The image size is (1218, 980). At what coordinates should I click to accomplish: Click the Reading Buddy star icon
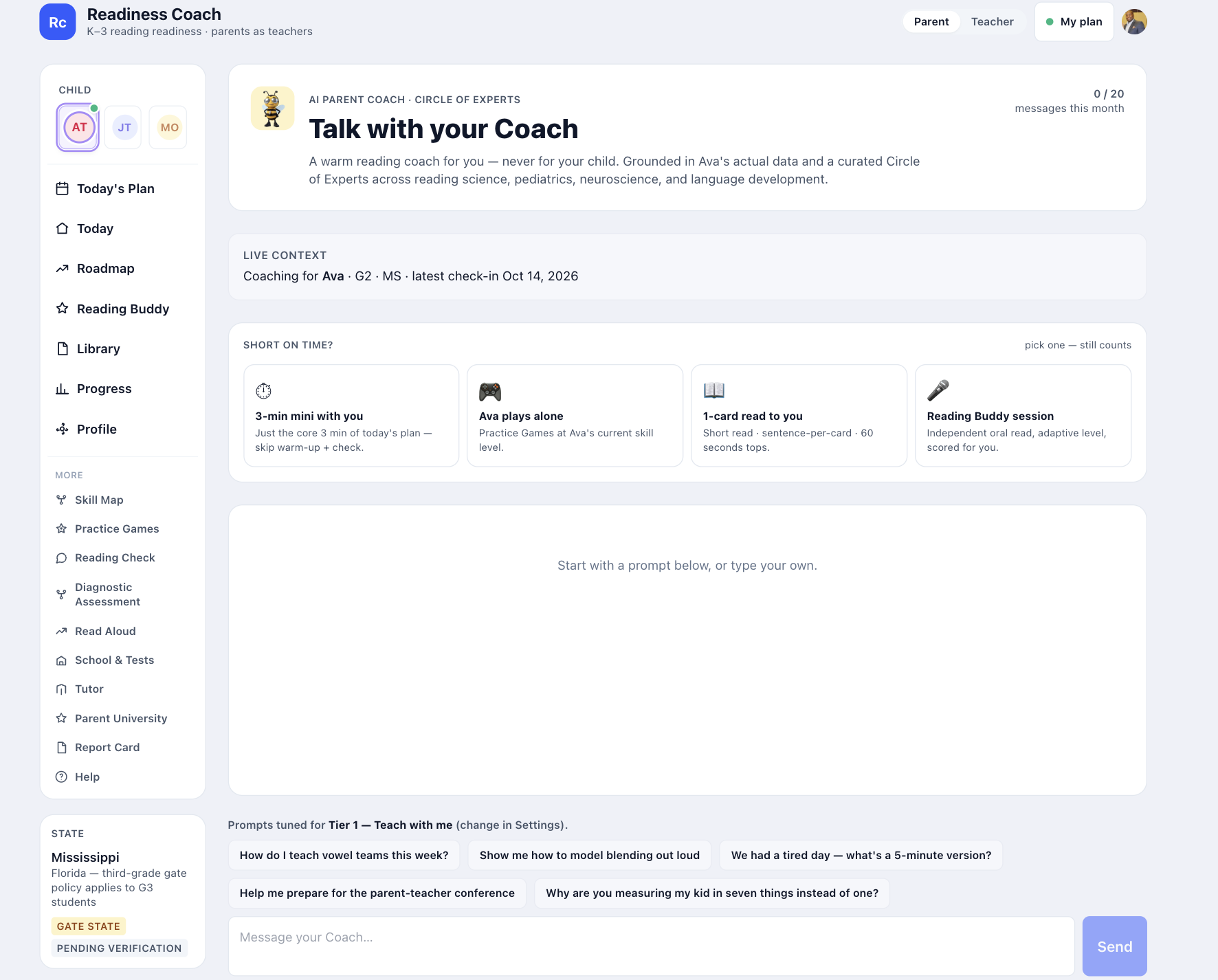pos(63,309)
